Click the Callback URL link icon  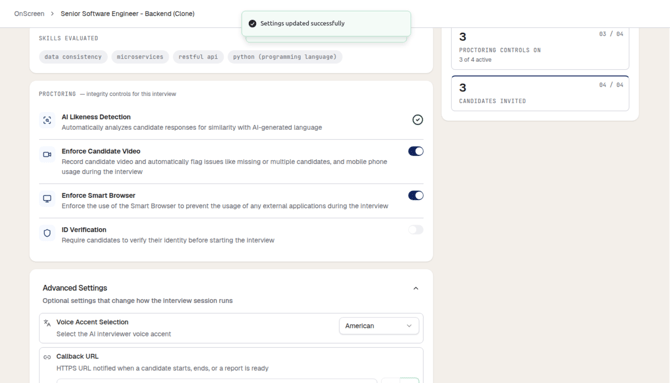pyautogui.click(x=47, y=357)
